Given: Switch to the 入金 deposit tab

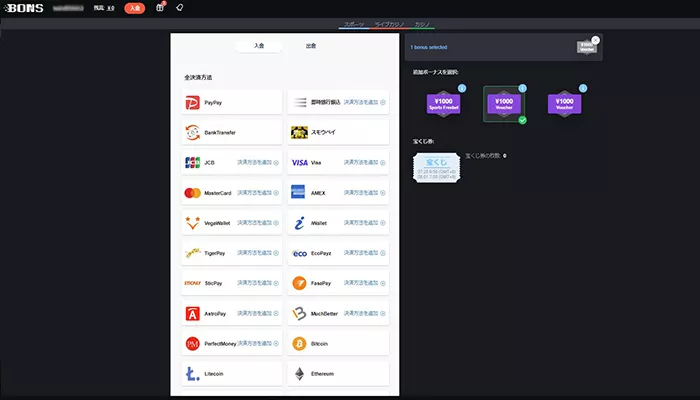Looking at the screenshot, I should tap(259, 46).
